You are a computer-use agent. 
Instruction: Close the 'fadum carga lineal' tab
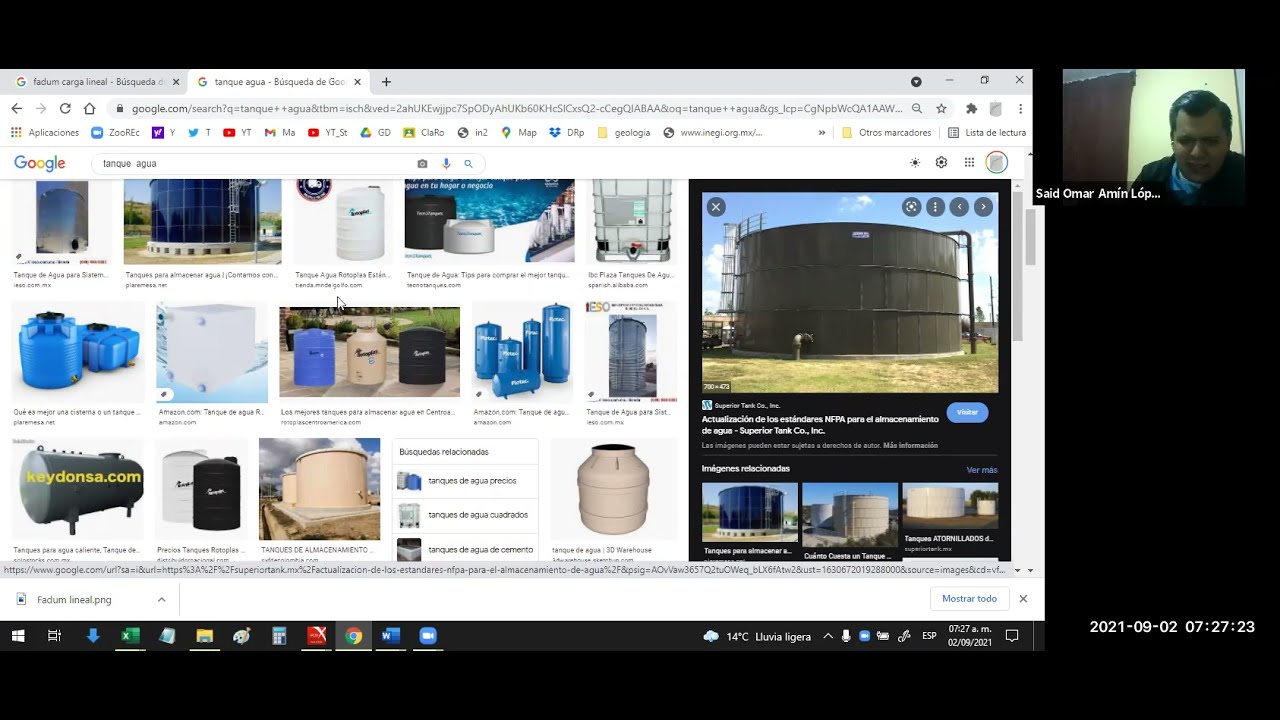pos(176,82)
